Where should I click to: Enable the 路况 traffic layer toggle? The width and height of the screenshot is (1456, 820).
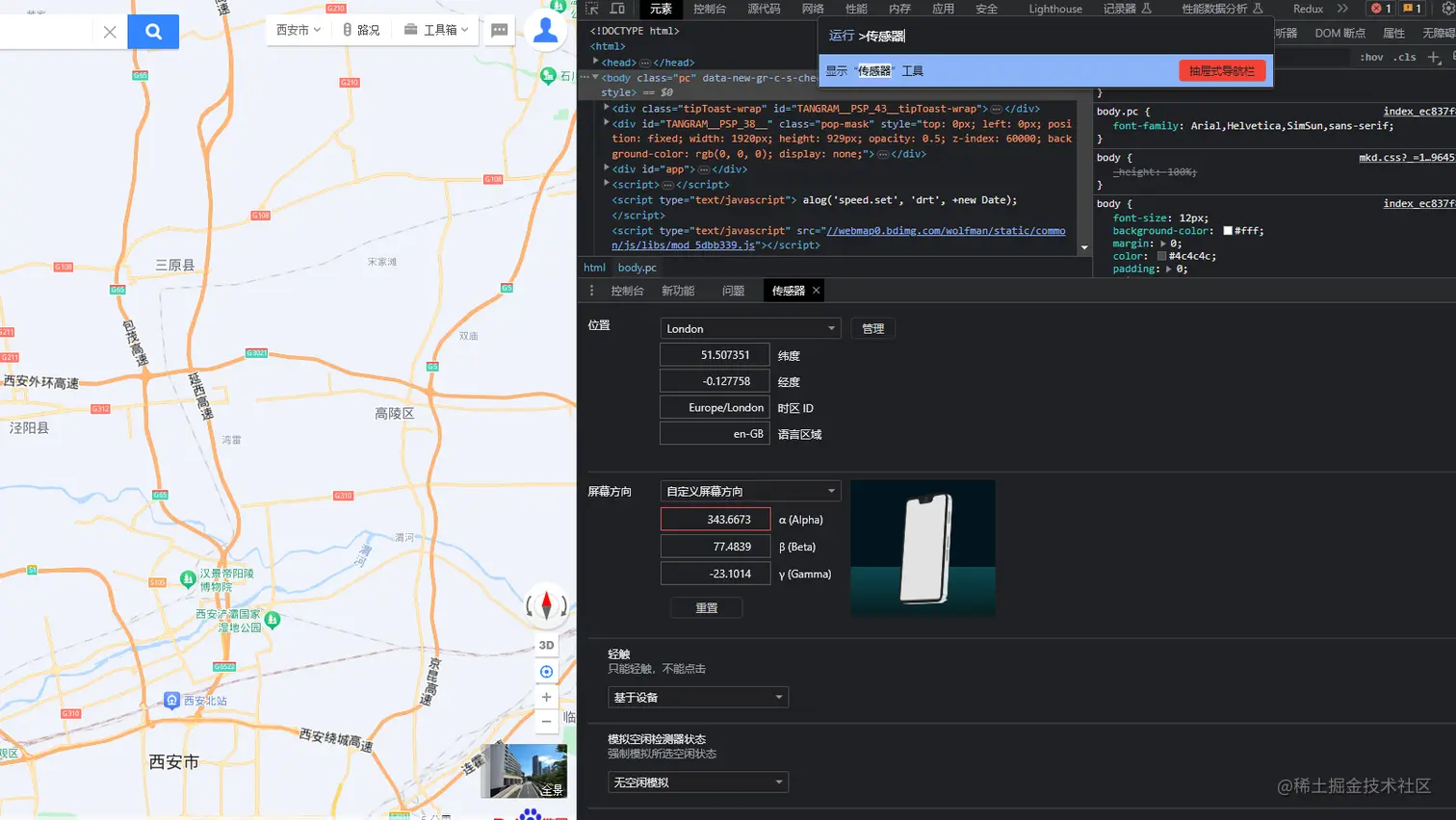[360, 29]
